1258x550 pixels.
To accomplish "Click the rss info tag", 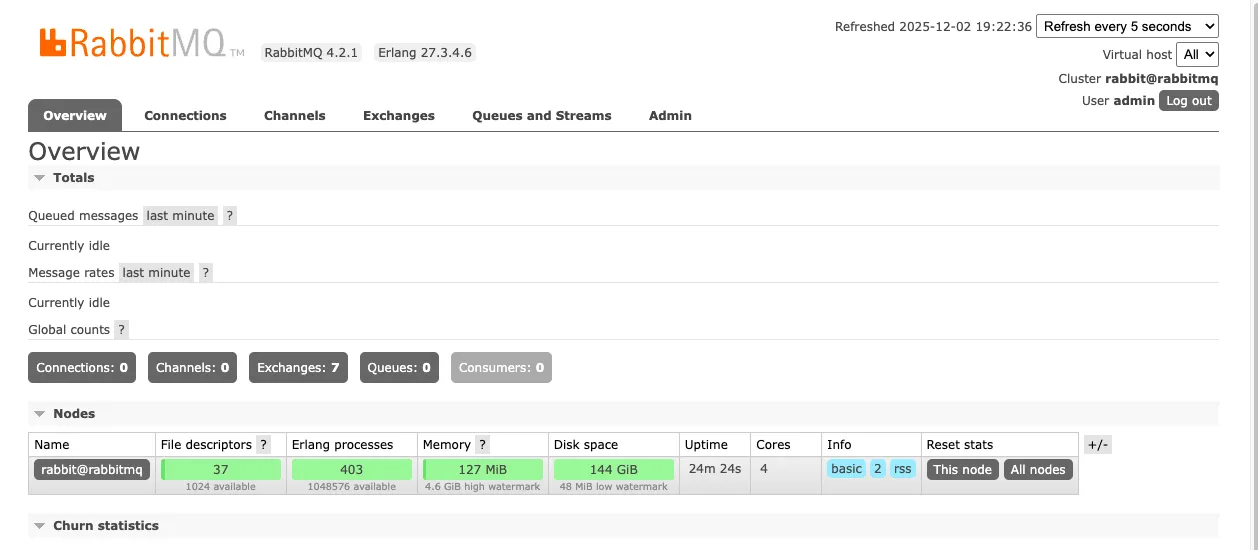I will click(x=903, y=469).
